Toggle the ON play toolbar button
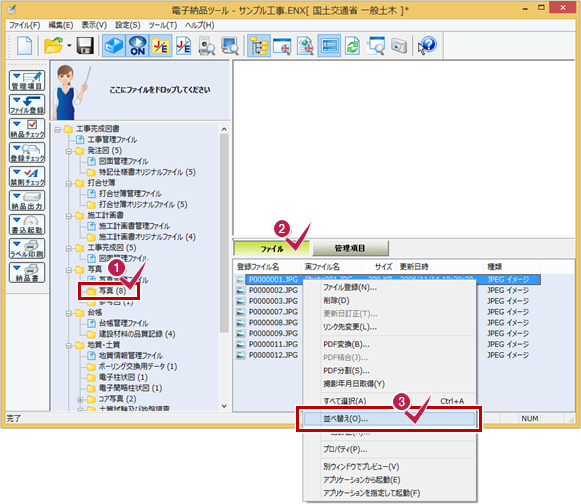This screenshot has width=581, height=504. click(137, 46)
